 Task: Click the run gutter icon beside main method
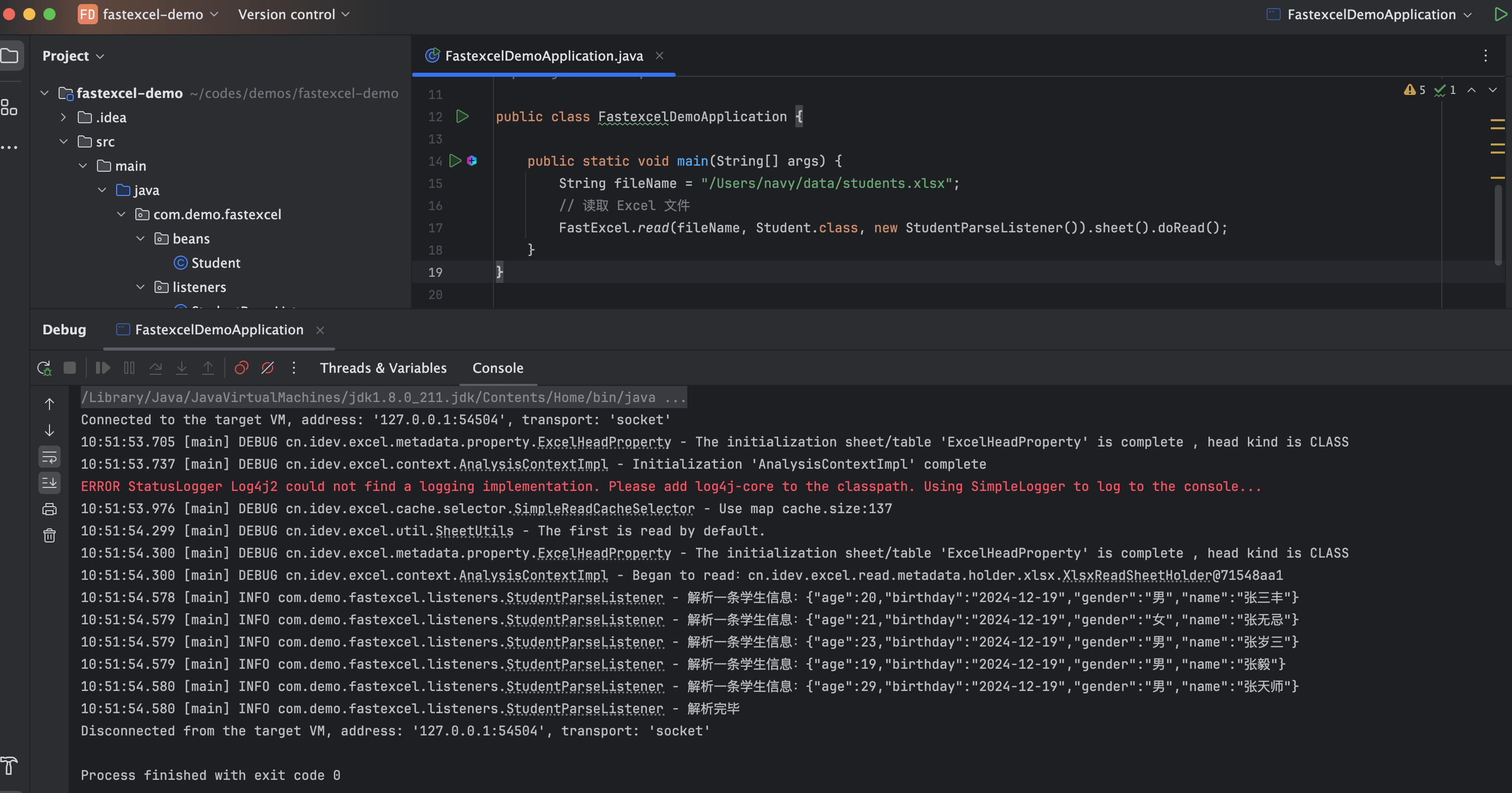click(x=455, y=161)
